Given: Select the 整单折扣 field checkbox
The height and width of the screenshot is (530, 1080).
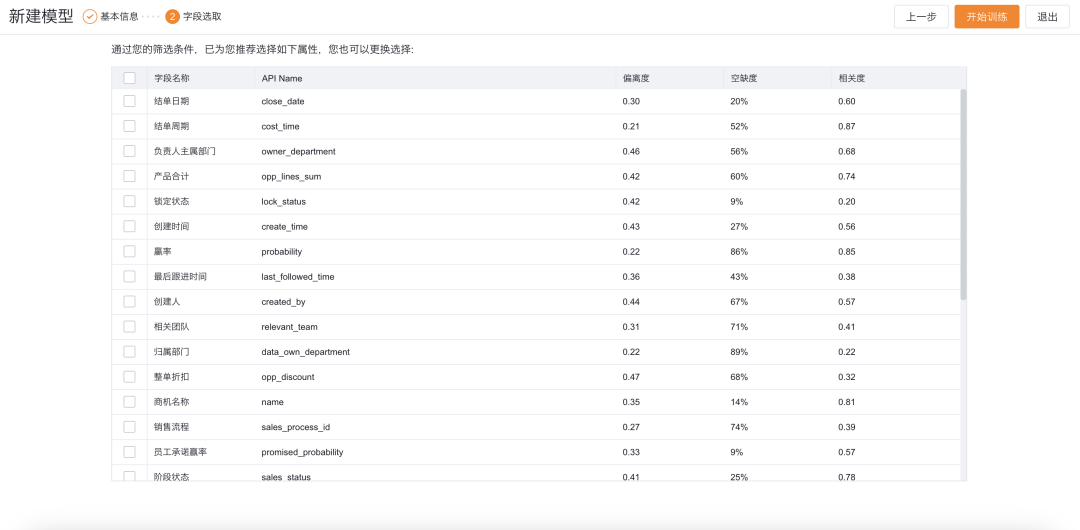Looking at the screenshot, I should tap(129, 377).
